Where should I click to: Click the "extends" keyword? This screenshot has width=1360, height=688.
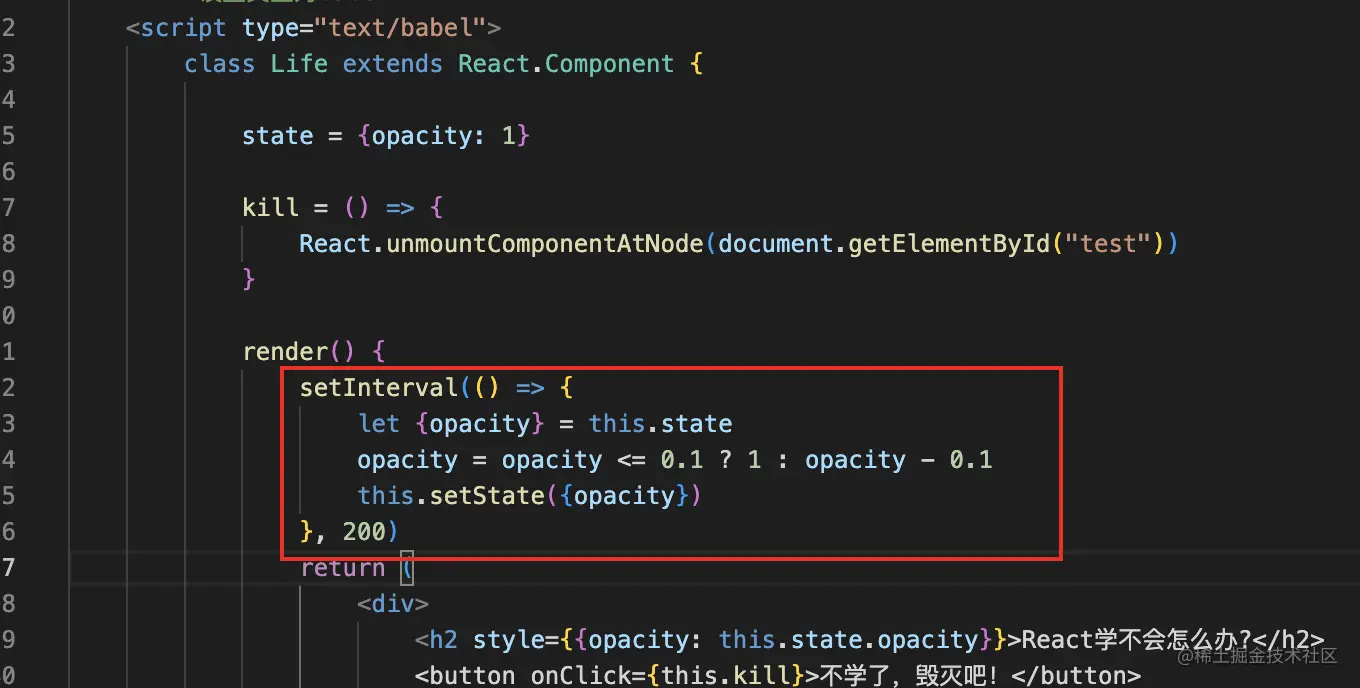393,63
